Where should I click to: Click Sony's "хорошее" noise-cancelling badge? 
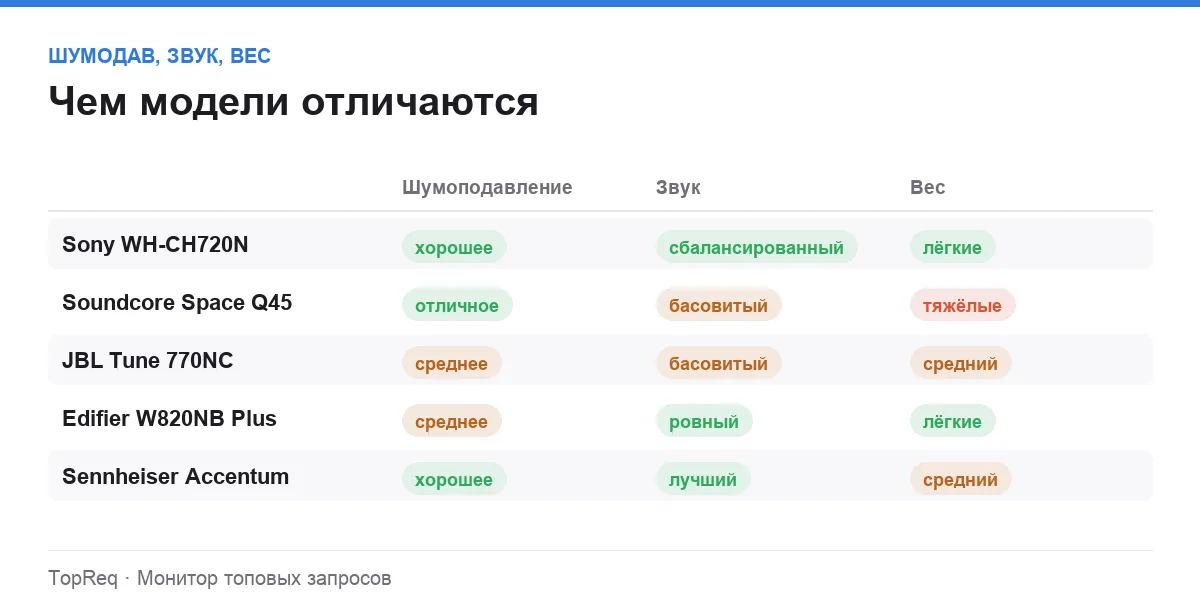[454, 247]
